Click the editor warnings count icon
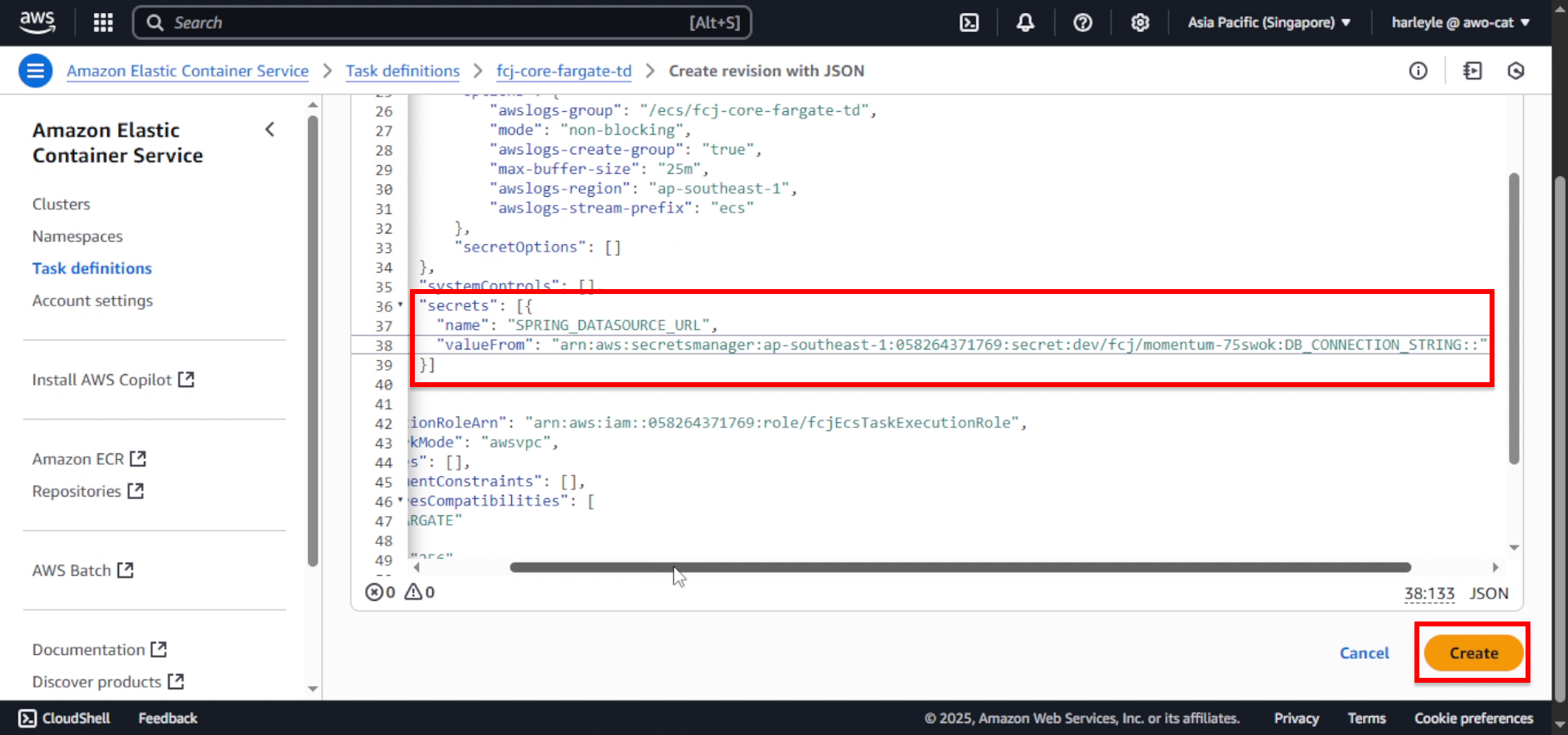 click(413, 592)
